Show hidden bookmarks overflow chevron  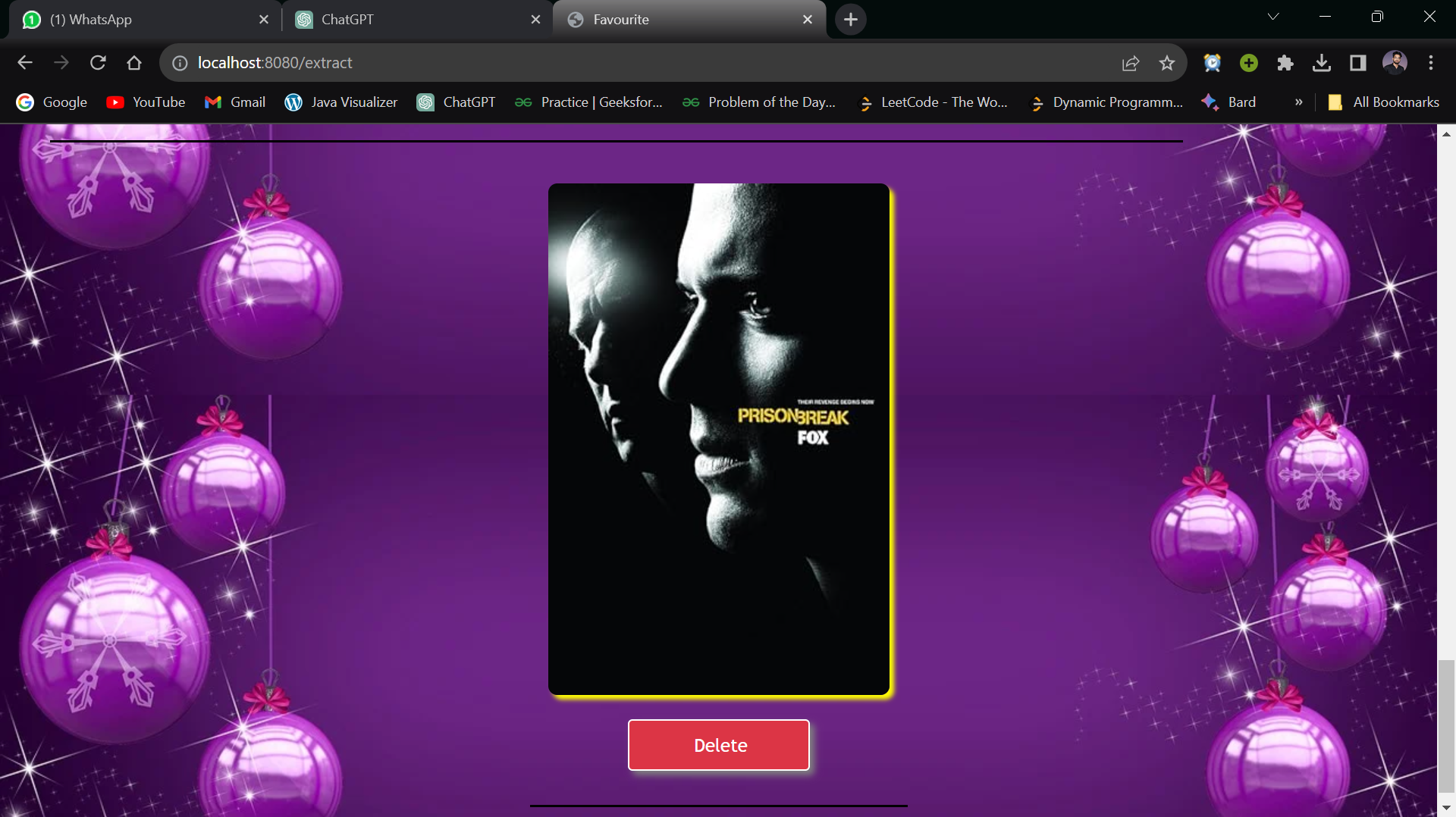coord(1299,102)
